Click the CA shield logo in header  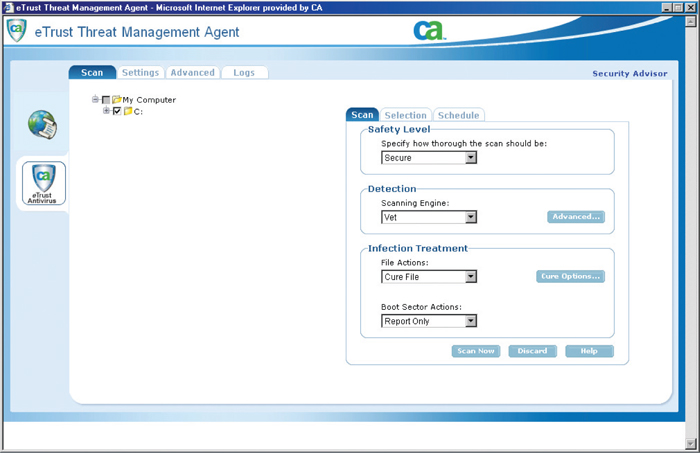[17, 31]
